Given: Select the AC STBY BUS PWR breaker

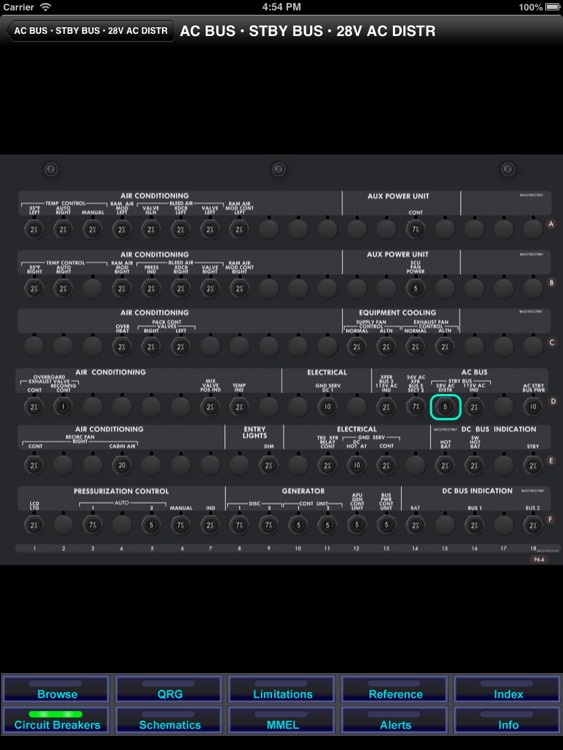Looking at the screenshot, I should (x=533, y=407).
